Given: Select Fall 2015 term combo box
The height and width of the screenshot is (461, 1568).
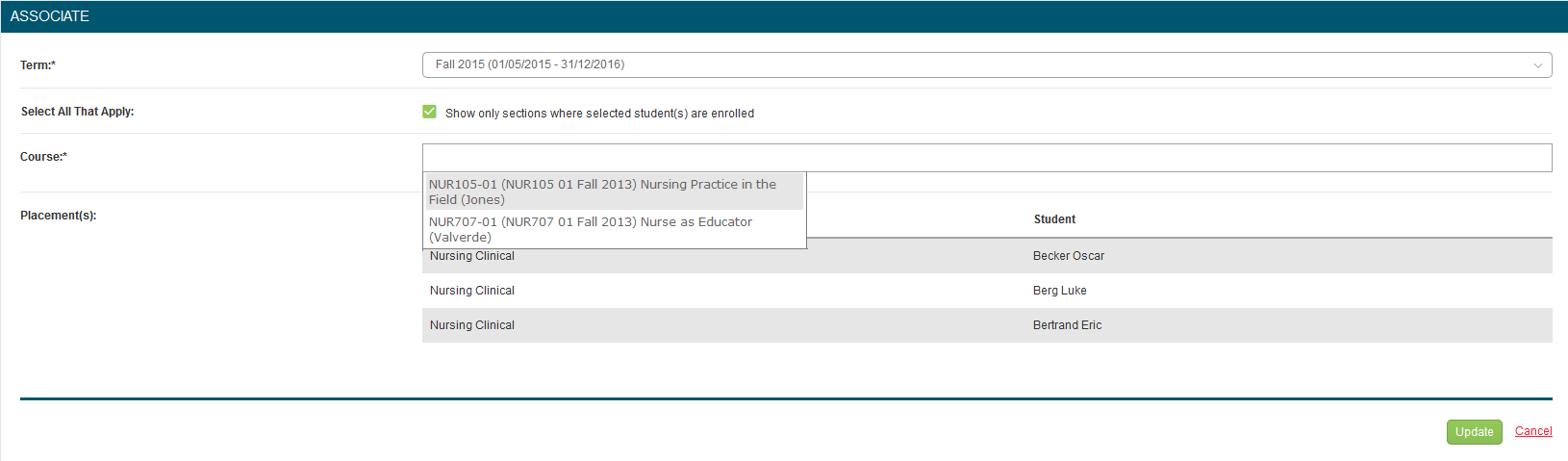Looking at the screenshot, I should [987, 64].
